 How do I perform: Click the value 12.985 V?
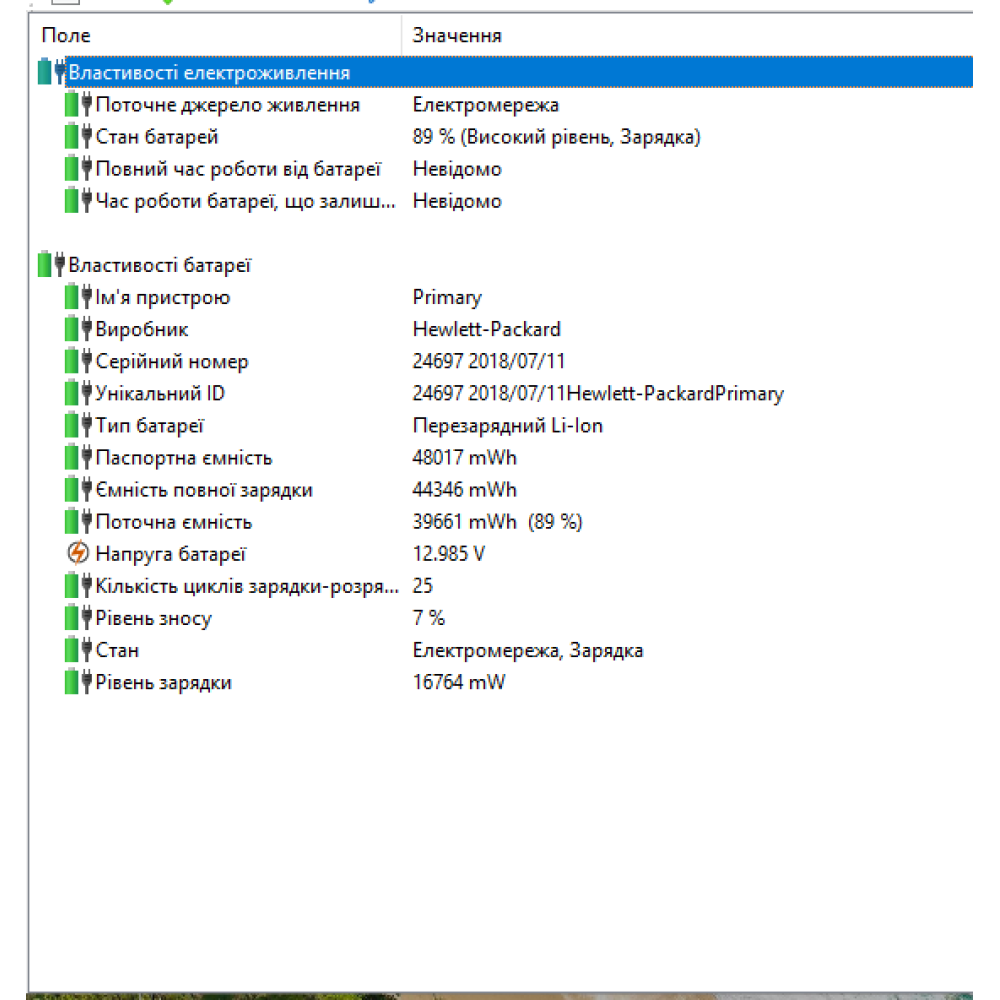(x=448, y=554)
